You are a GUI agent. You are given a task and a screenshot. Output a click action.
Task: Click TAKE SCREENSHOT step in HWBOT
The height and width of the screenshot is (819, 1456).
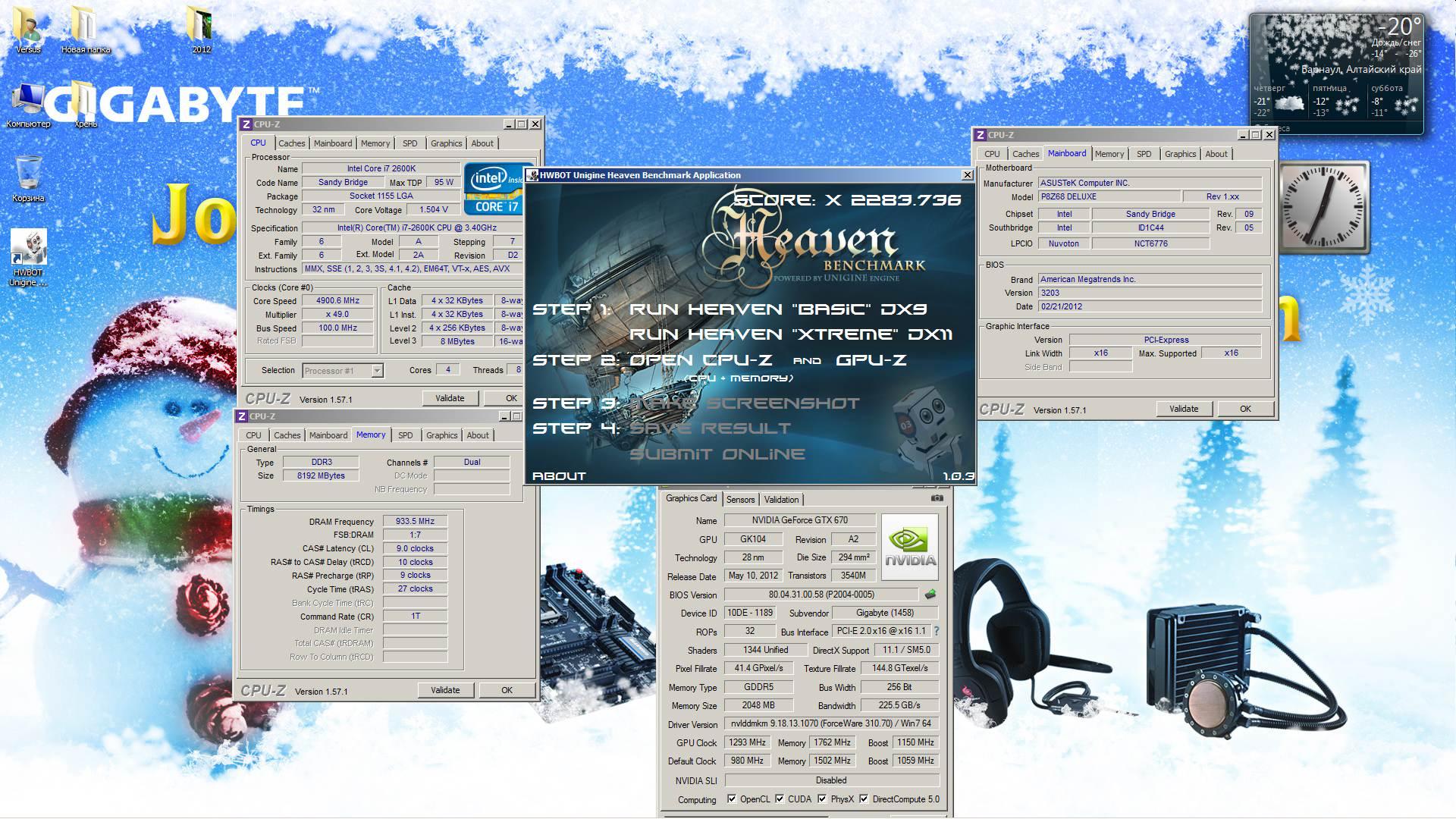[744, 403]
